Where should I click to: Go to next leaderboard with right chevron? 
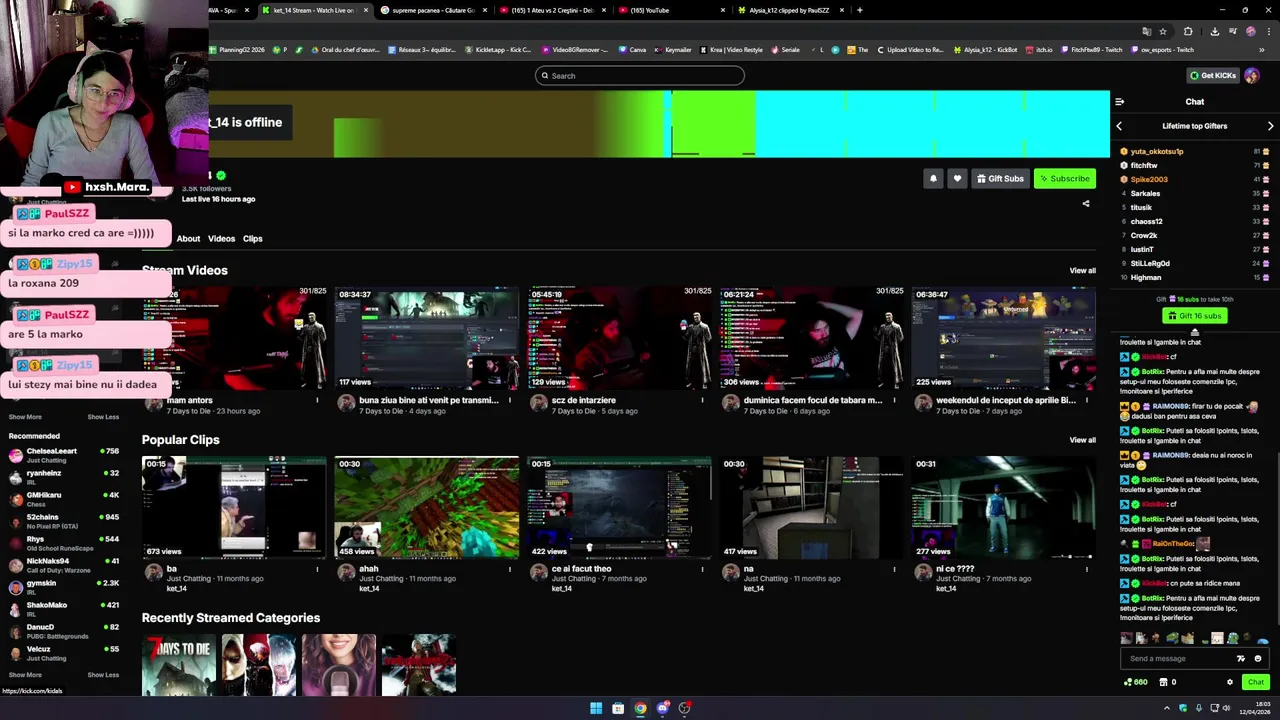(1270, 126)
